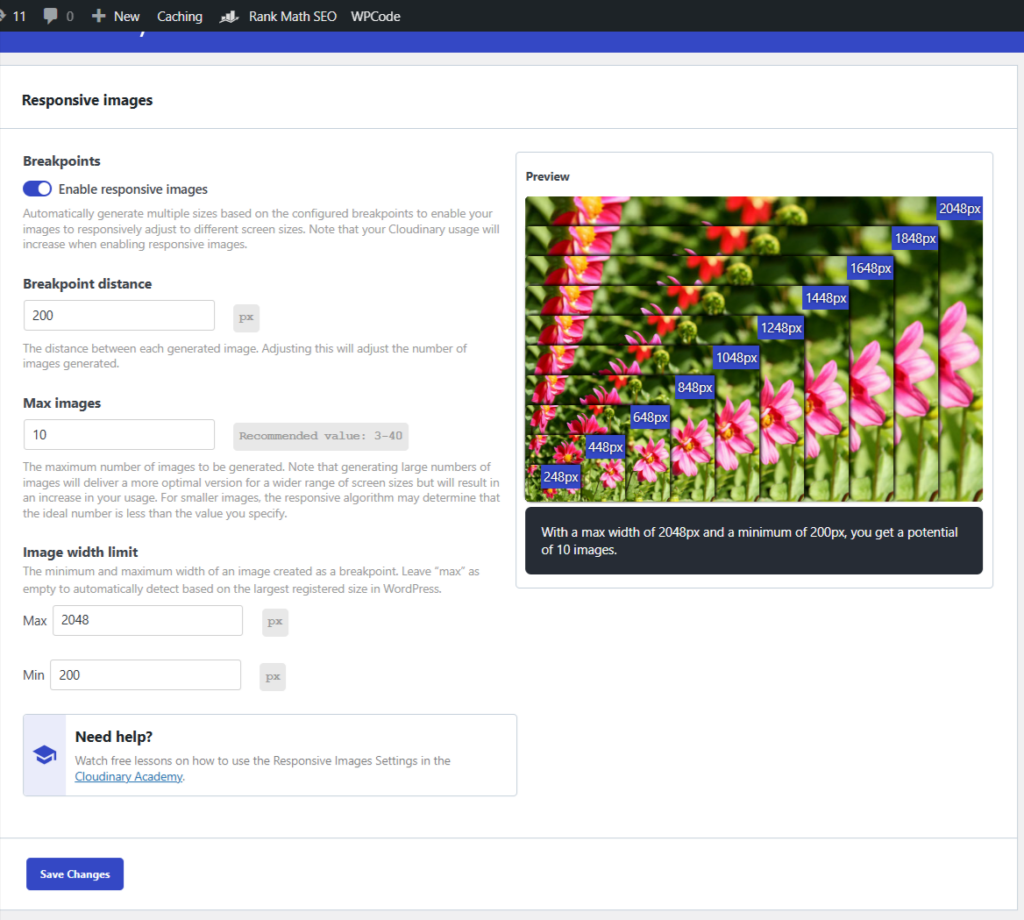
Task: Focus the Min image width field
Action: (145, 675)
